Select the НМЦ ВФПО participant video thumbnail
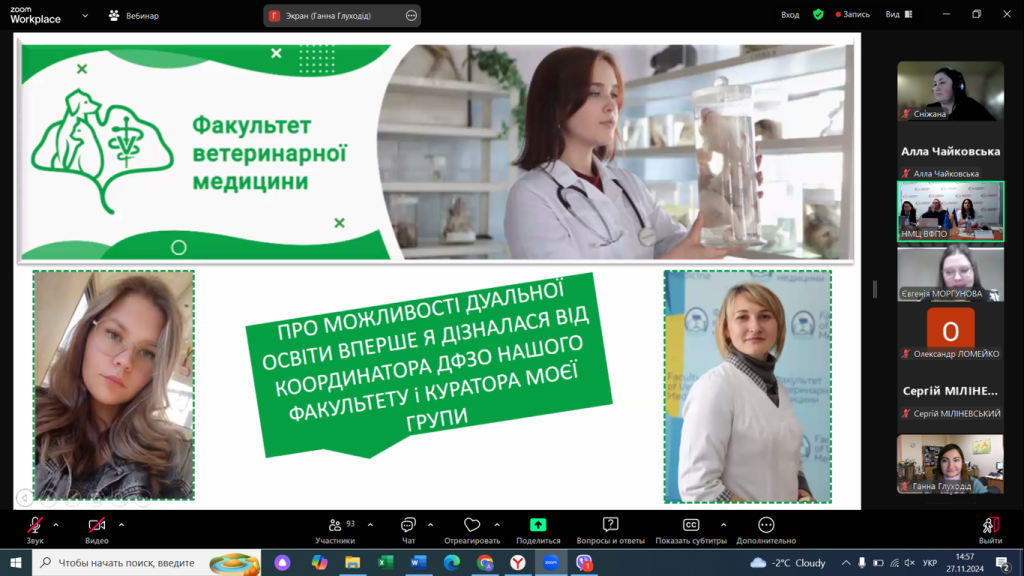Viewport: 1024px width, 576px height. click(x=950, y=211)
